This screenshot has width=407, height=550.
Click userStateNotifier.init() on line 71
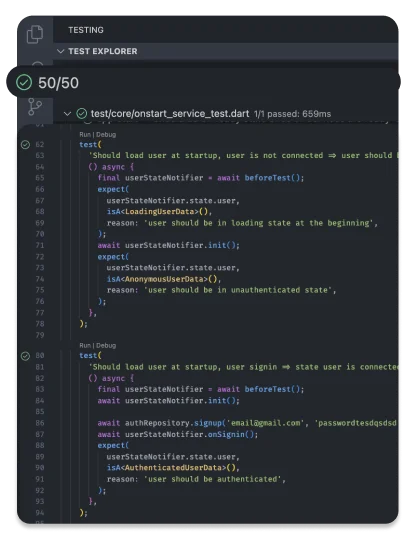click(182, 245)
